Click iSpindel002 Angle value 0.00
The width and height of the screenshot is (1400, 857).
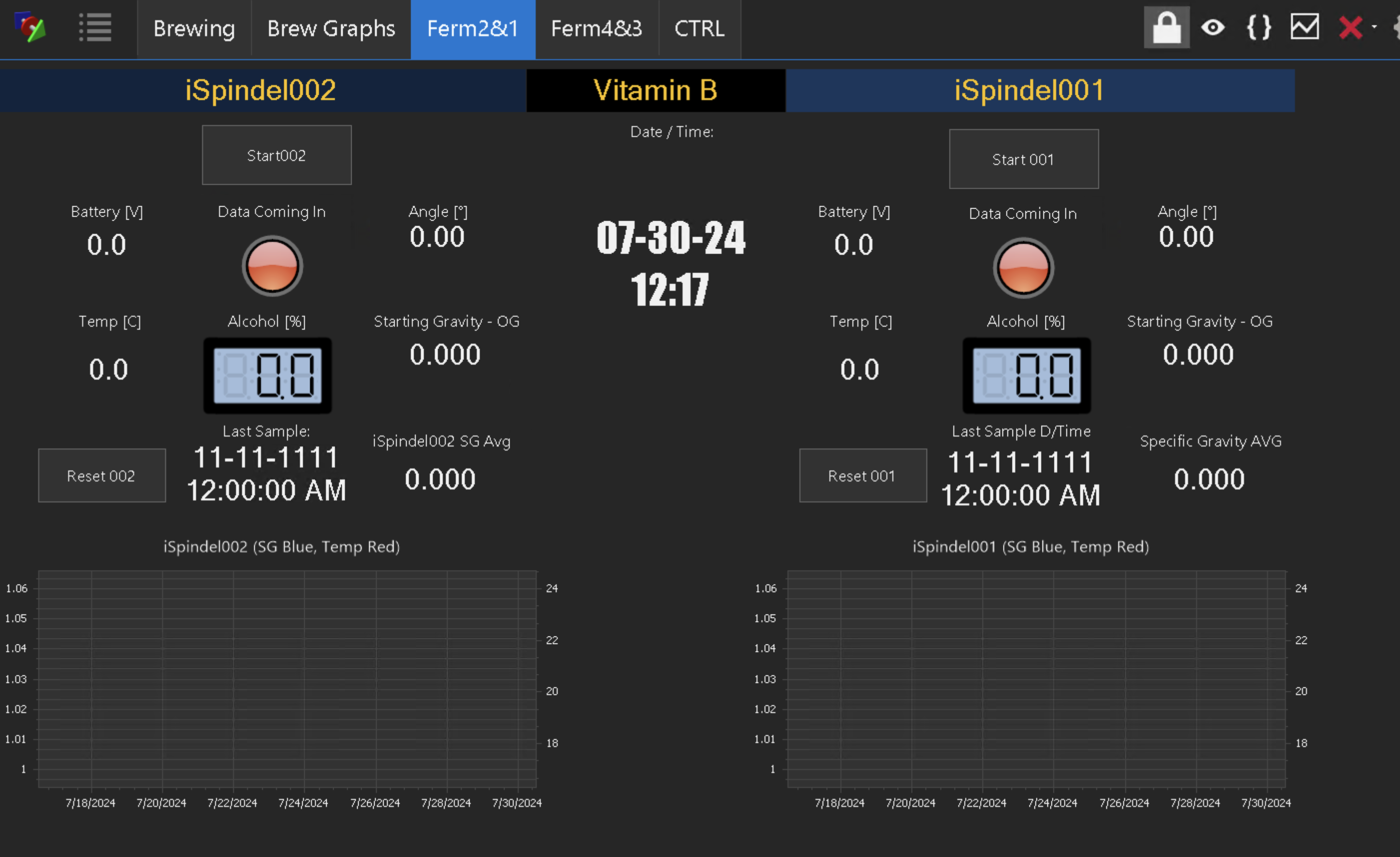point(437,237)
